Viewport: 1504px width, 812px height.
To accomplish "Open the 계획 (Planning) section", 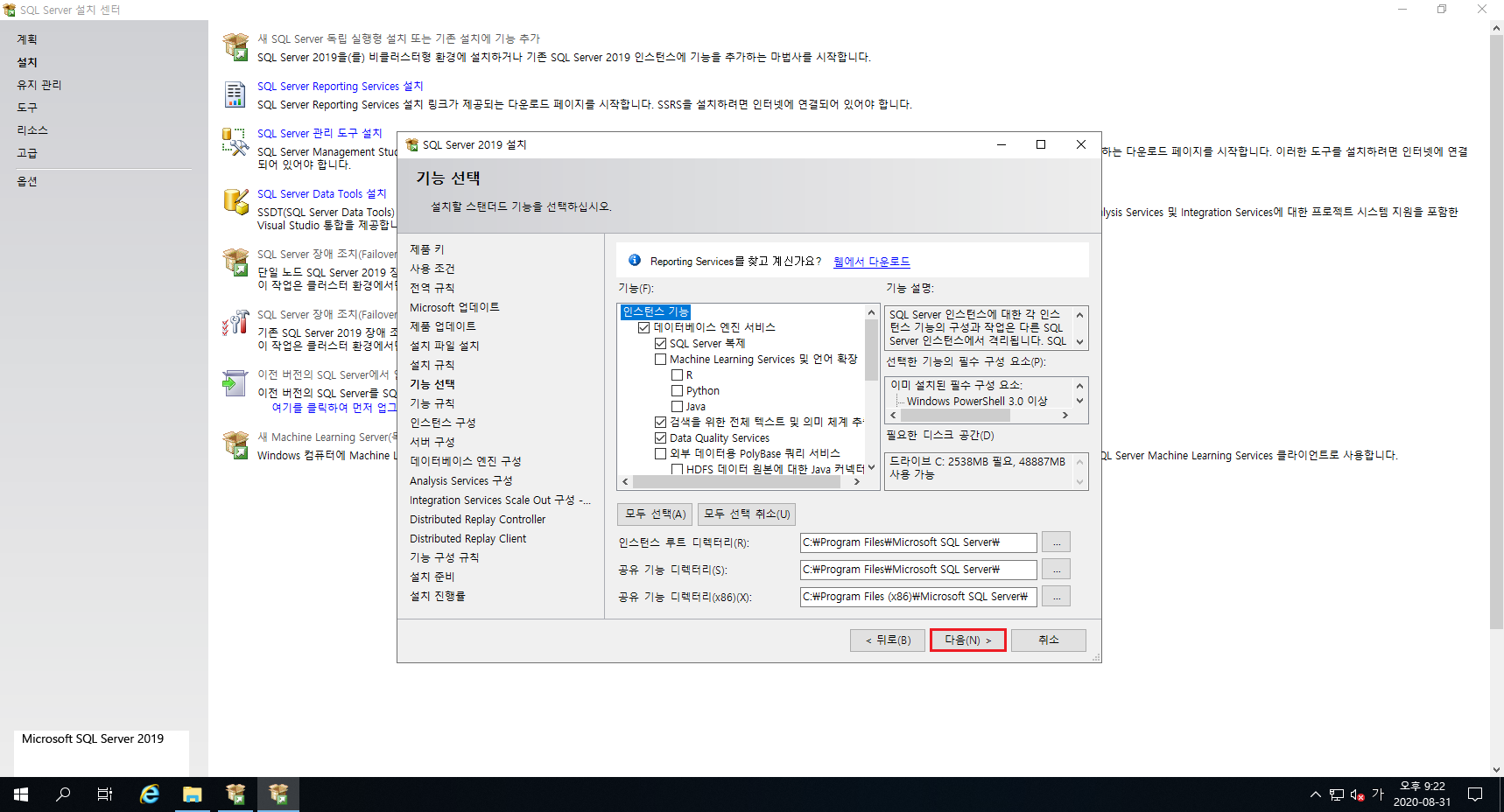I will point(27,39).
